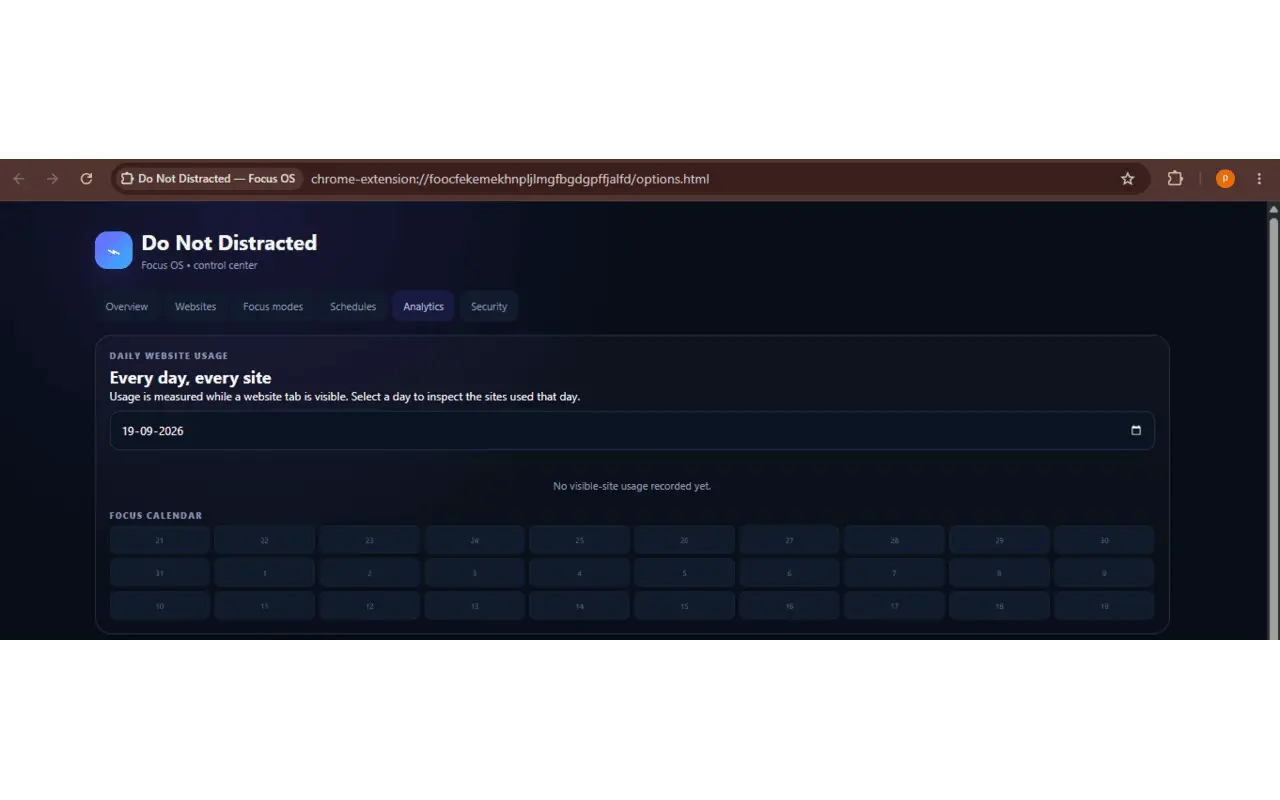The width and height of the screenshot is (1280, 800).
Task: Open the Chrome profile avatar
Action: tap(1225, 179)
